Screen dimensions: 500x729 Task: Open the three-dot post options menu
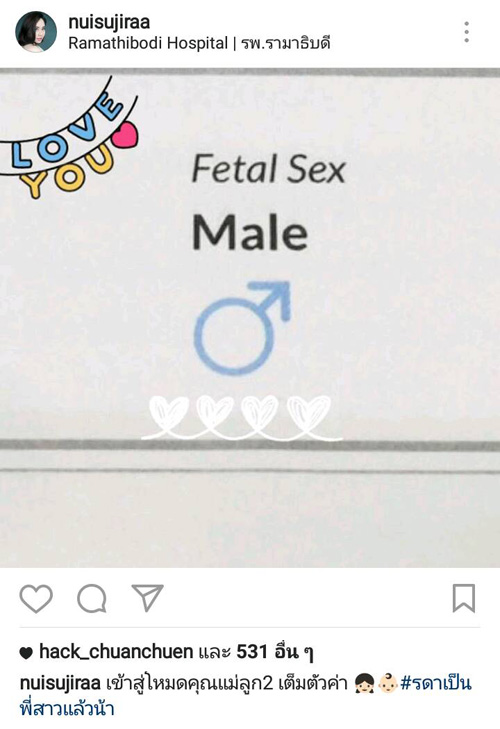[x=467, y=32]
